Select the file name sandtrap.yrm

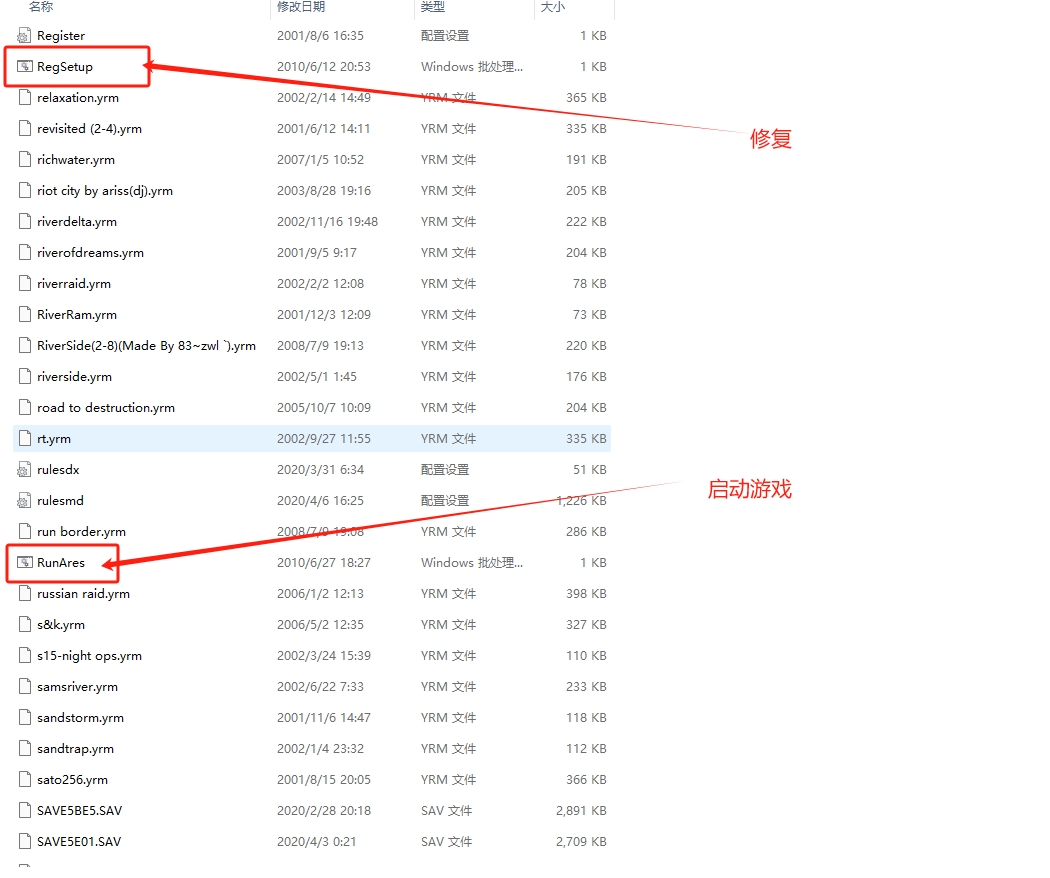click(75, 749)
